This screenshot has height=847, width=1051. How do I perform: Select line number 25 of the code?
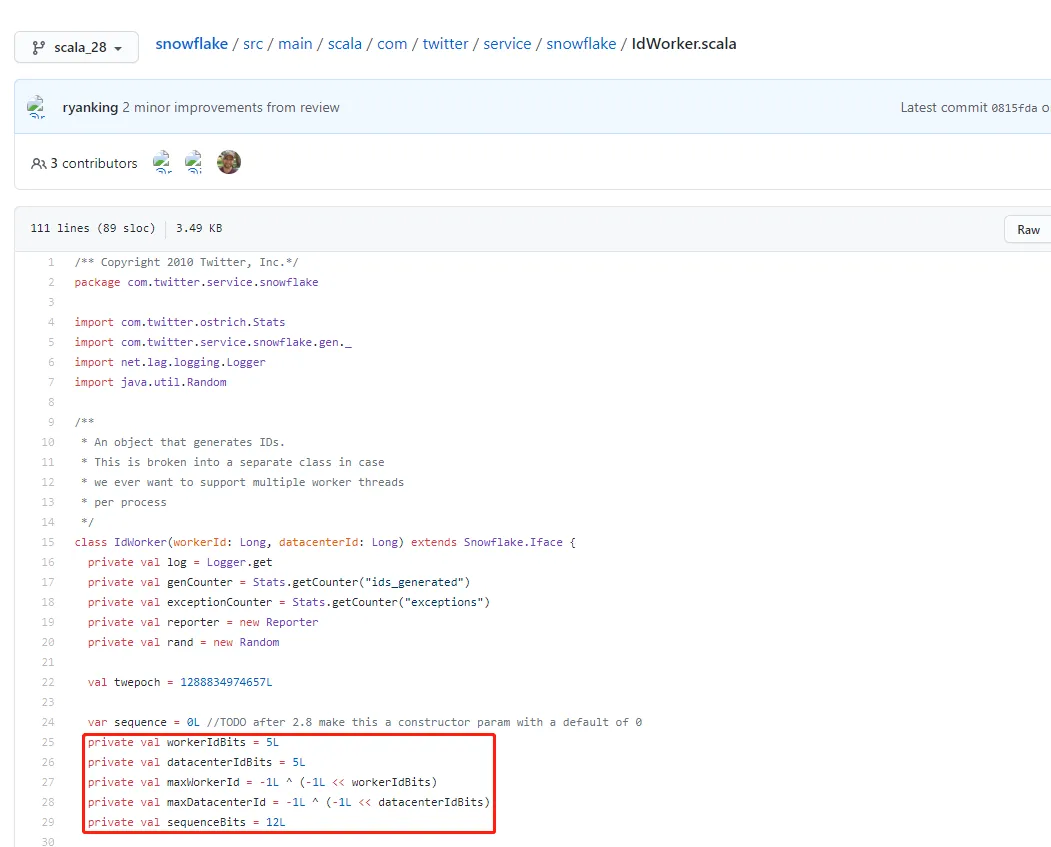tap(48, 742)
